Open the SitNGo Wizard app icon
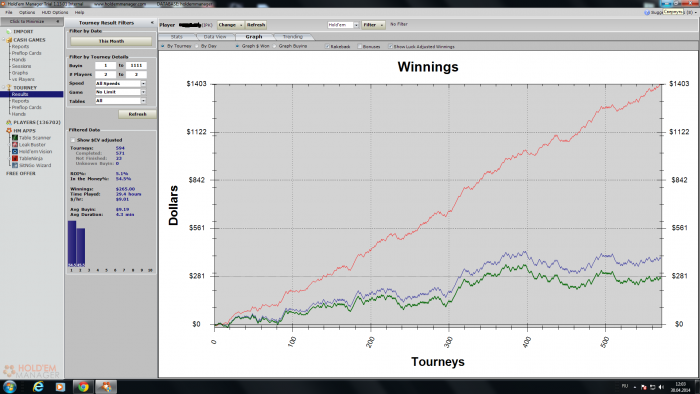Image resolution: width=700 pixels, height=394 pixels. tap(15, 165)
